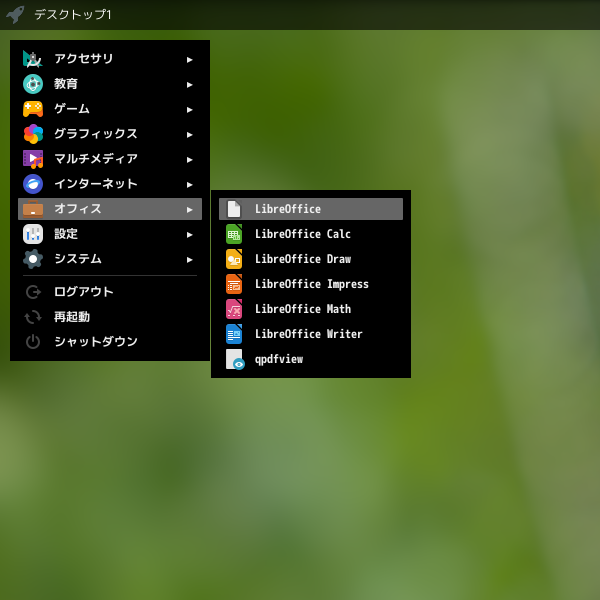Click the 教育 category icon
The width and height of the screenshot is (600, 600).
click(33, 84)
